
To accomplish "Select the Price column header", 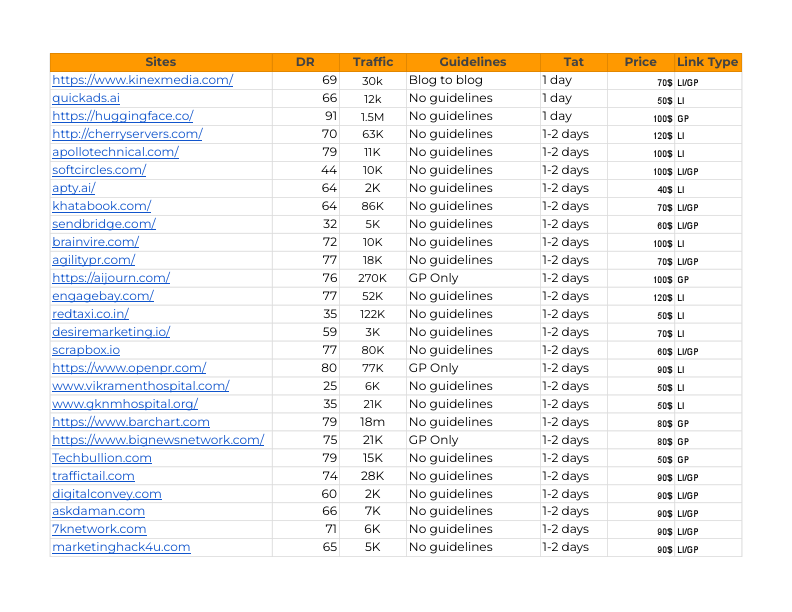I will pos(640,62).
